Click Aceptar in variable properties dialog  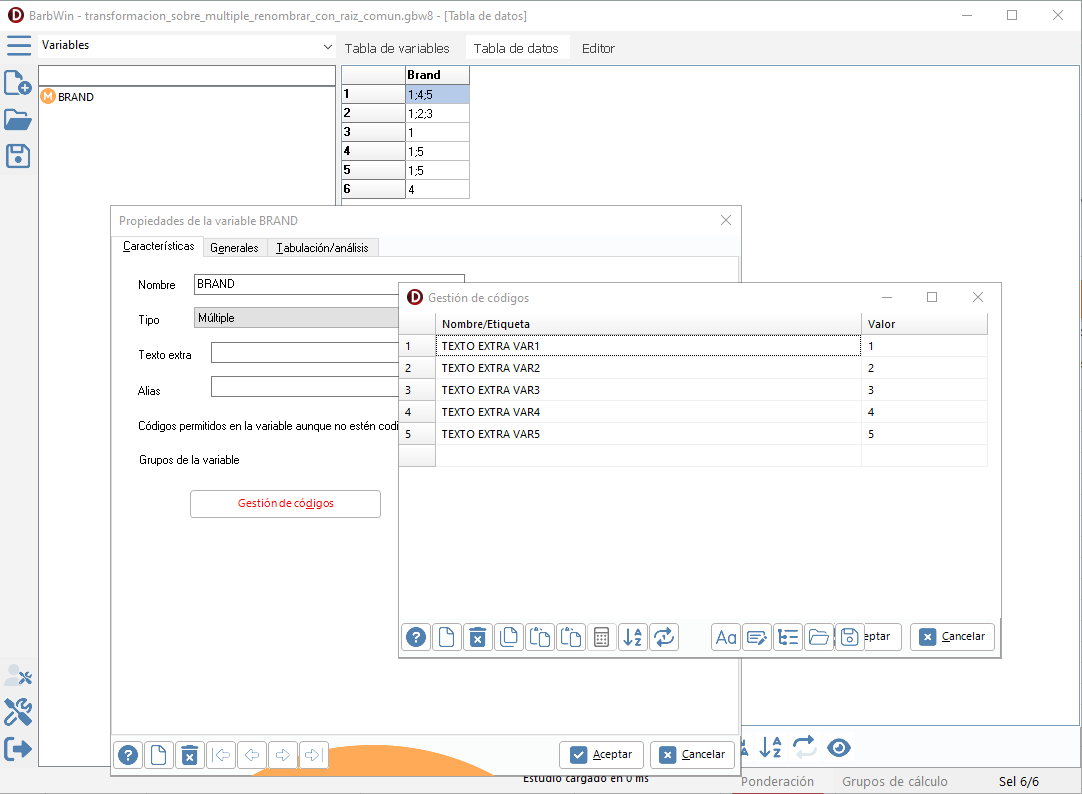pos(601,754)
